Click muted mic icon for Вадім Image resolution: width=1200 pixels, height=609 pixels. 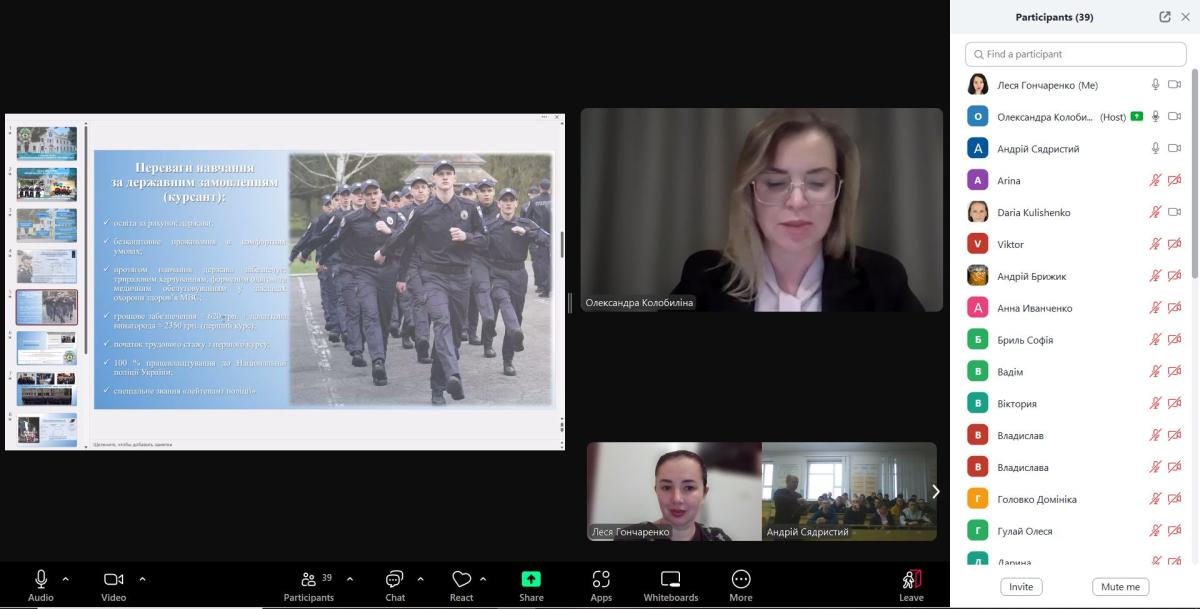coord(1155,371)
